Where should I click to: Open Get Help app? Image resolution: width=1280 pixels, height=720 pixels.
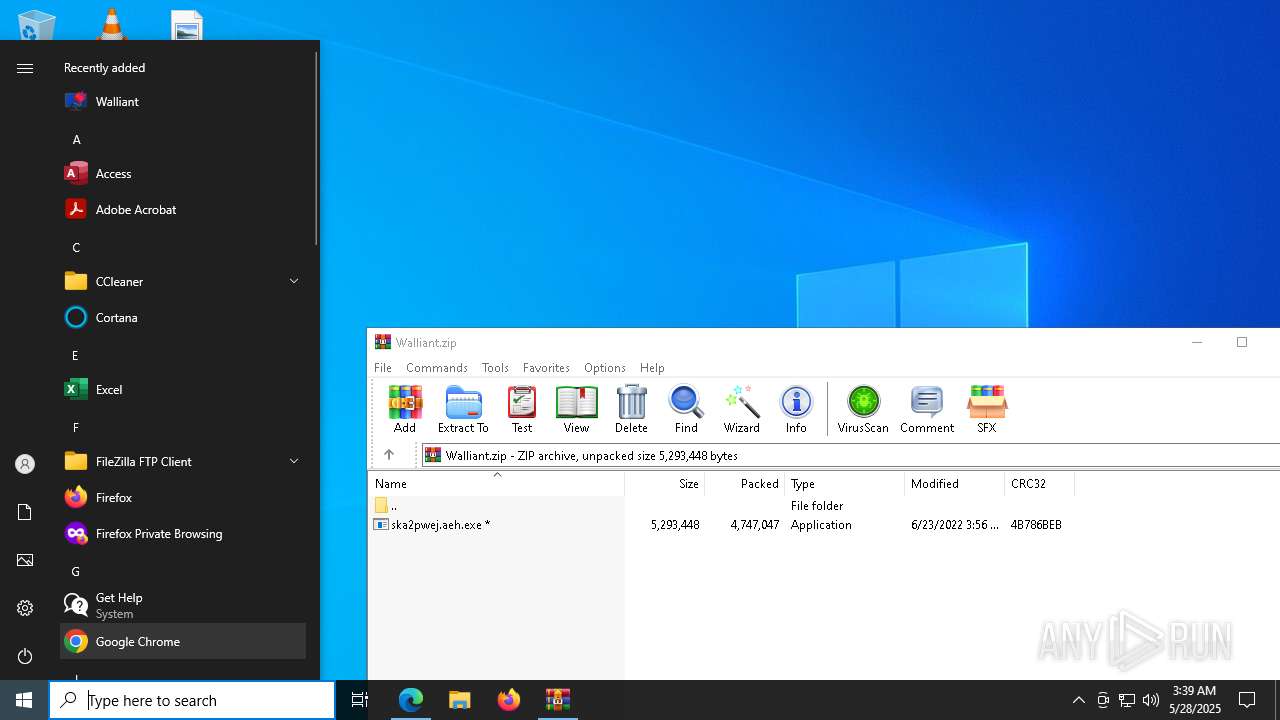pos(183,605)
